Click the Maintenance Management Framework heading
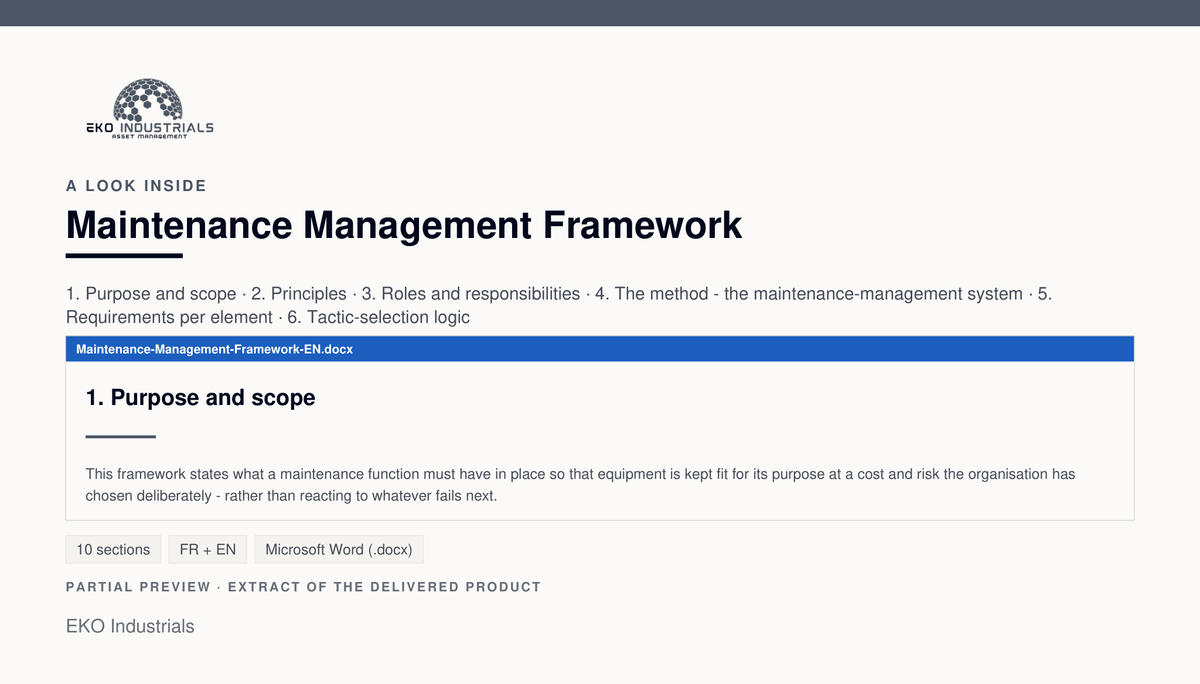 pyautogui.click(x=404, y=225)
